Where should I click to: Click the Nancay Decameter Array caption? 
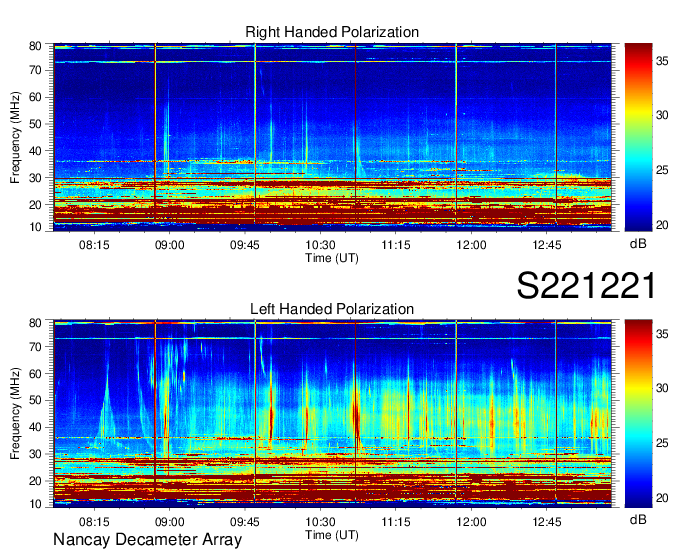click(x=147, y=539)
